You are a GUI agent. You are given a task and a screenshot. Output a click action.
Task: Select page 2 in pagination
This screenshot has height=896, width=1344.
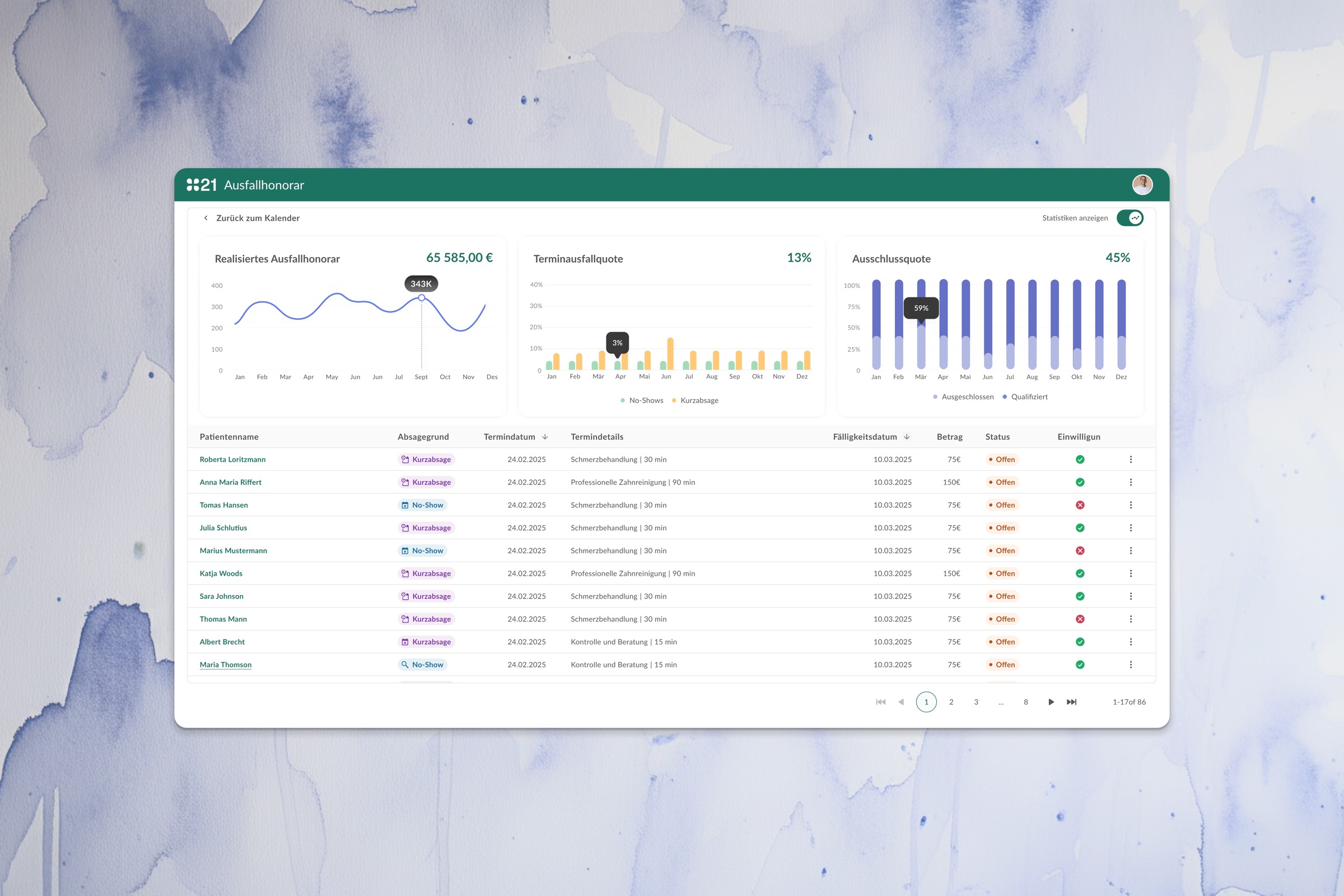951,702
